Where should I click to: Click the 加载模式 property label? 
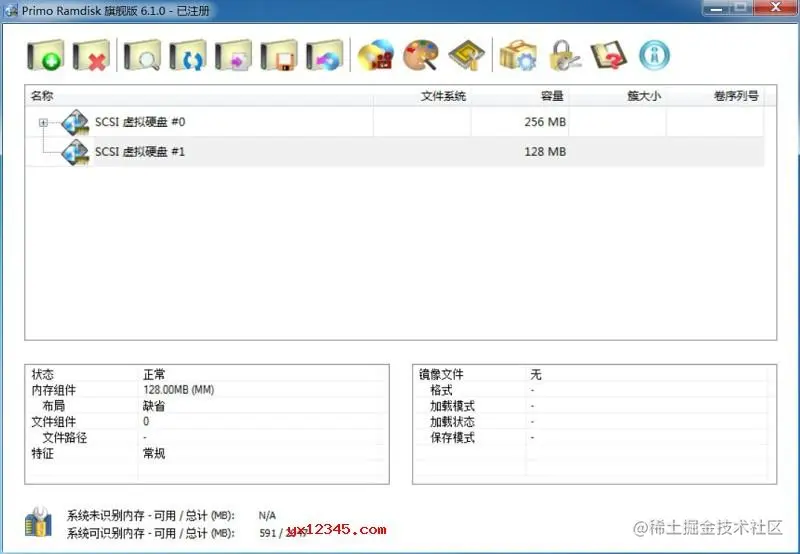pos(453,406)
